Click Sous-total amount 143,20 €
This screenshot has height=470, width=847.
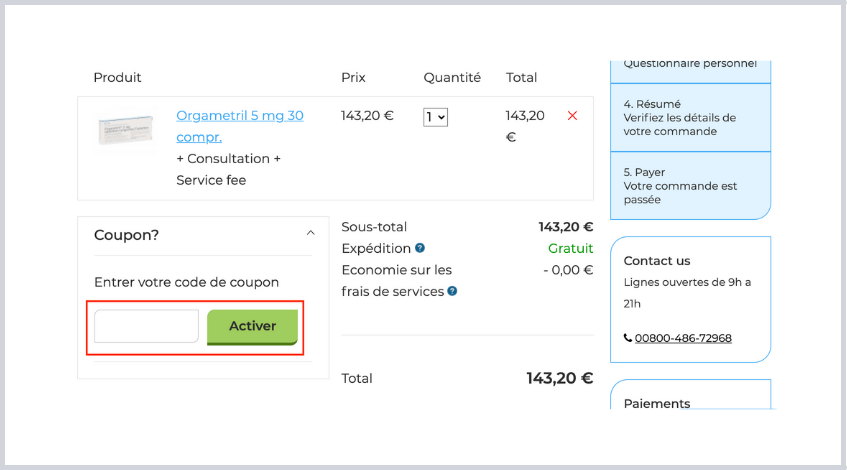click(566, 227)
